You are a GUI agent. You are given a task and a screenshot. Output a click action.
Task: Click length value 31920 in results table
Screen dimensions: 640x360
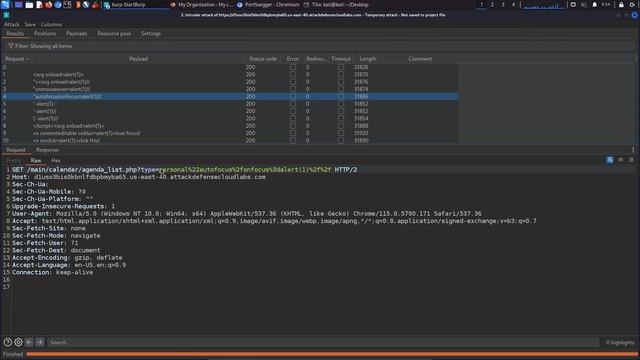tap(361, 133)
